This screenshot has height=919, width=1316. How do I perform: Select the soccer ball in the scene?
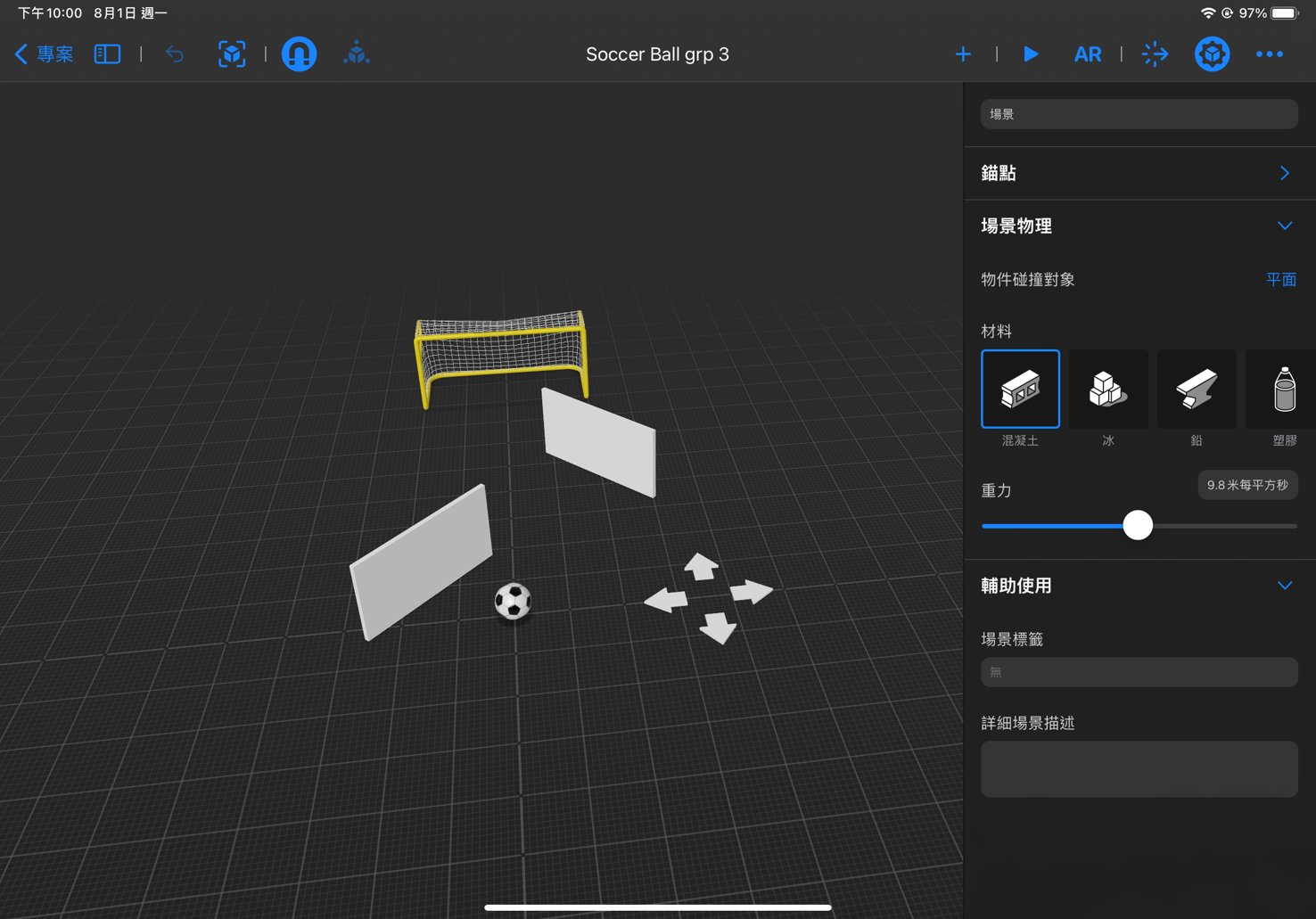click(513, 601)
